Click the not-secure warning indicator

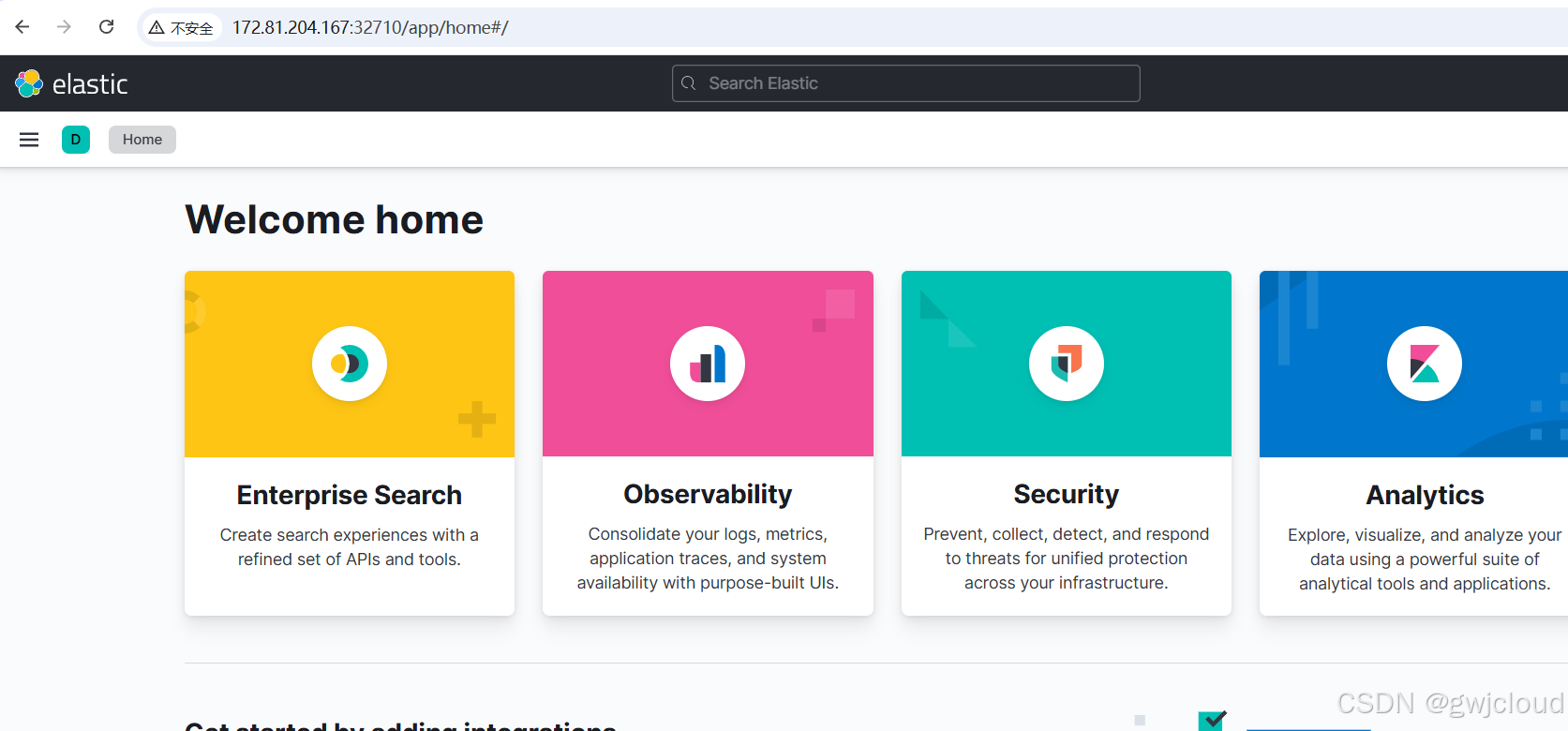pyautogui.click(x=181, y=28)
